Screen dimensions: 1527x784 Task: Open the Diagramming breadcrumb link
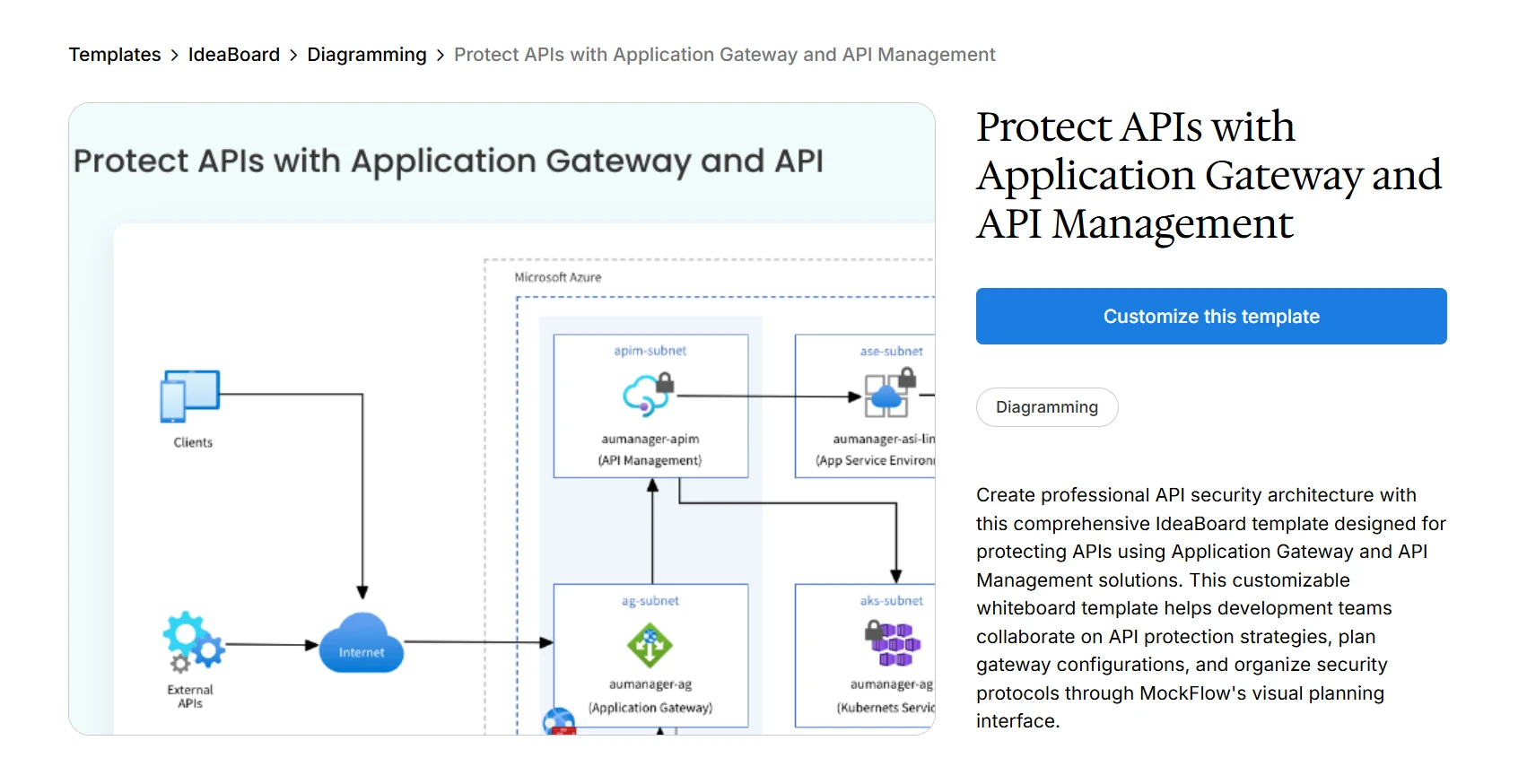(x=367, y=55)
